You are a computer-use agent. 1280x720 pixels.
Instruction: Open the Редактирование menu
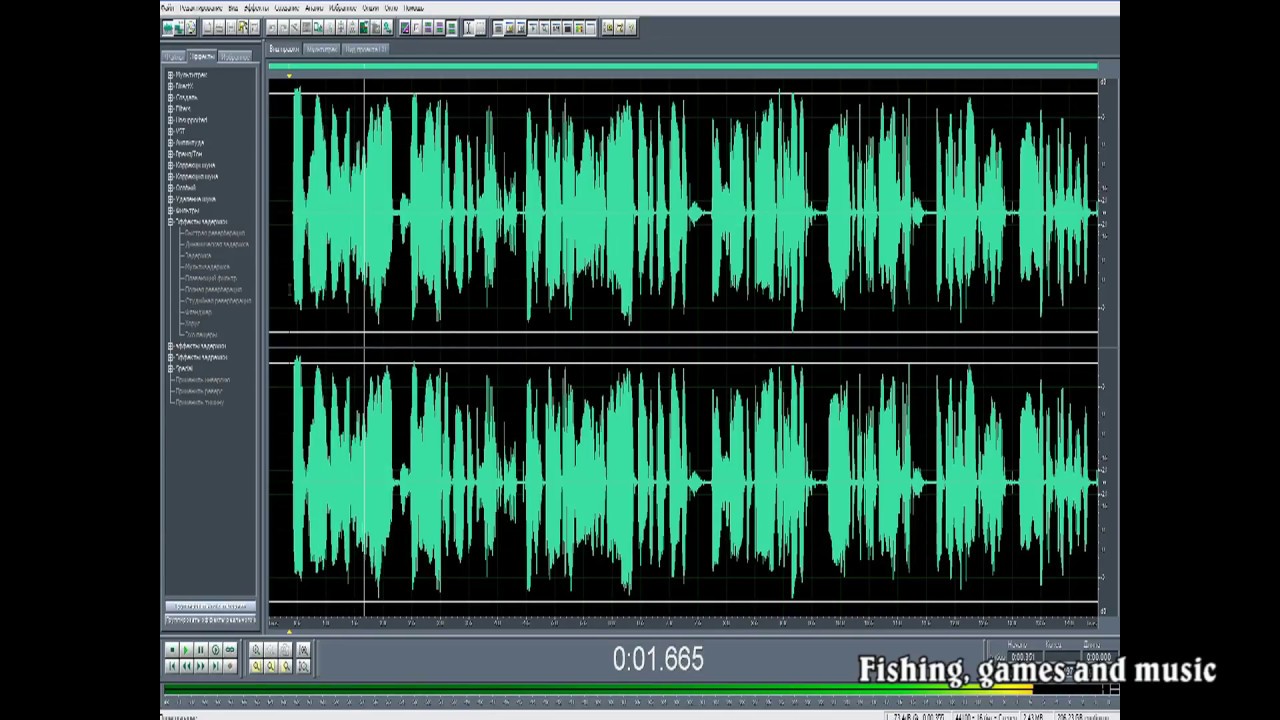pyautogui.click(x=202, y=8)
